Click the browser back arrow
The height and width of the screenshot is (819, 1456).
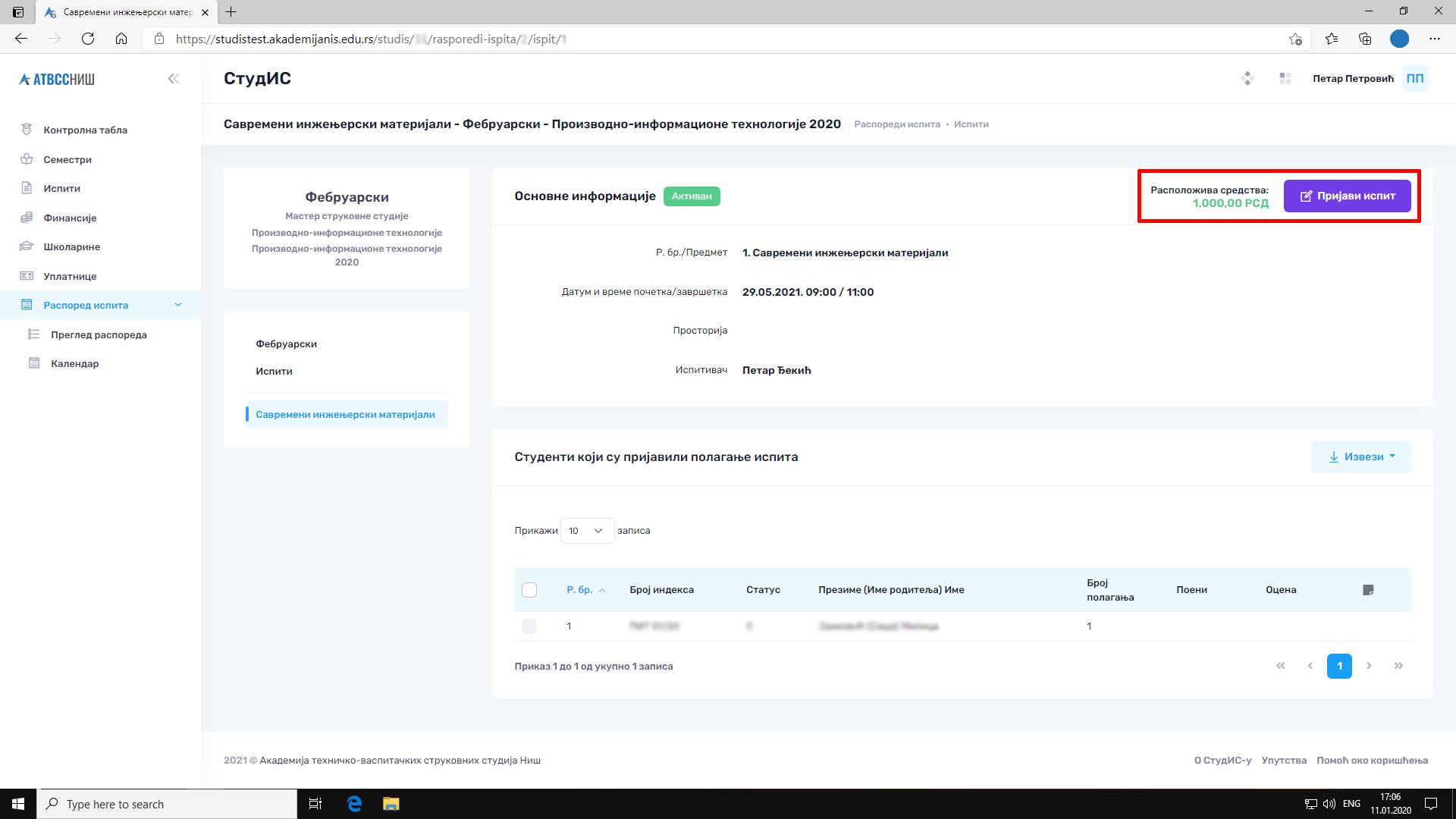click(x=21, y=39)
